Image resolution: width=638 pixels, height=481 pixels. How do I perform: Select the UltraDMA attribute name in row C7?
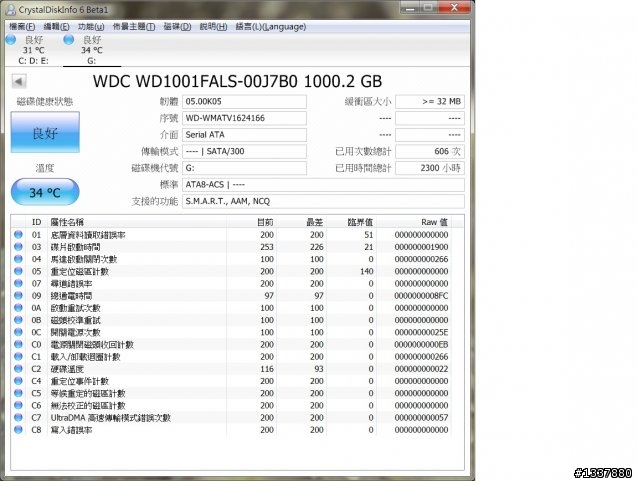click(111, 418)
